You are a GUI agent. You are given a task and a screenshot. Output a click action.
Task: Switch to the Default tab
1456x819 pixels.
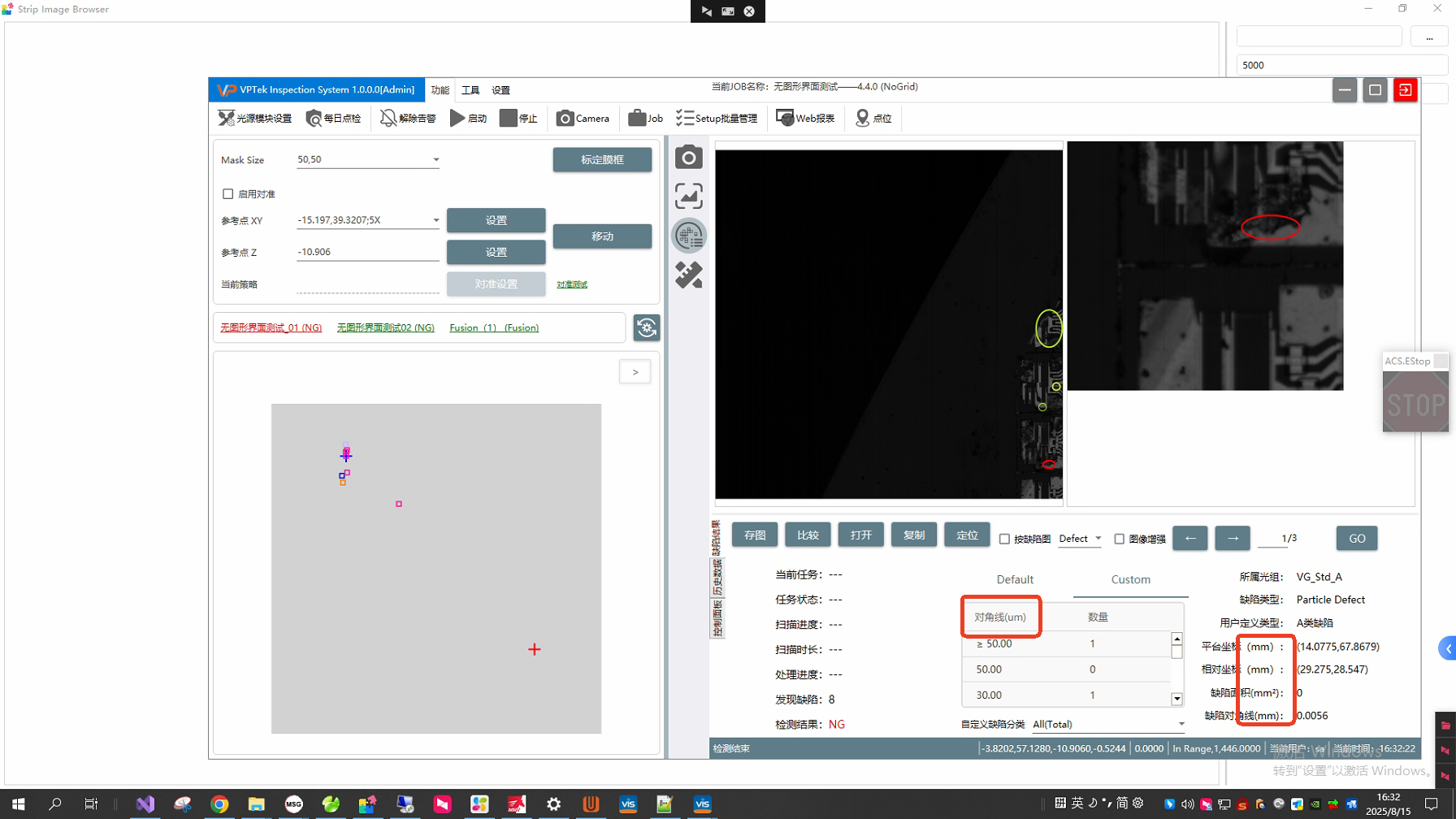click(1015, 579)
